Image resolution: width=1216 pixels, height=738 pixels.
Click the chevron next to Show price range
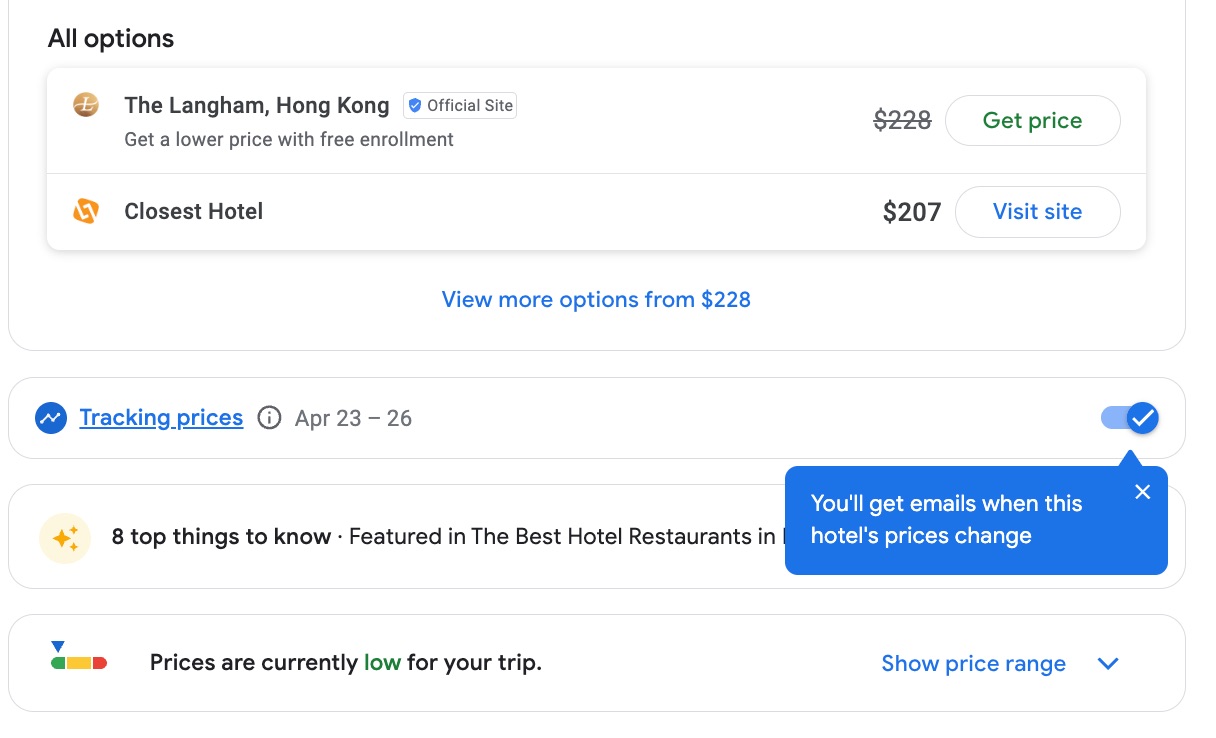[x=1108, y=663]
